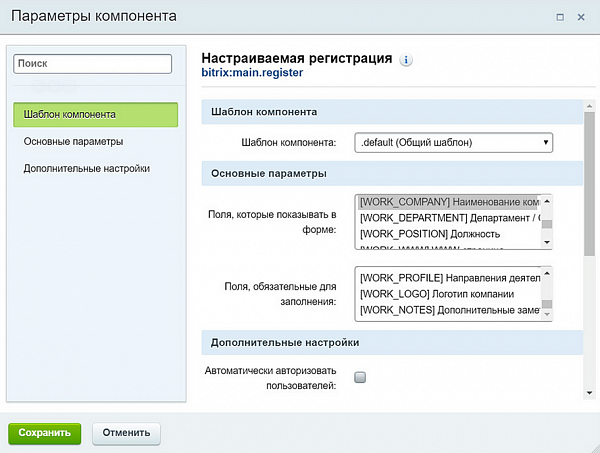The height and width of the screenshot is (453, 600).
Task: Select Шаблон компонента in left sidebar
Action: pyautogui.click(x=95, y=115)
